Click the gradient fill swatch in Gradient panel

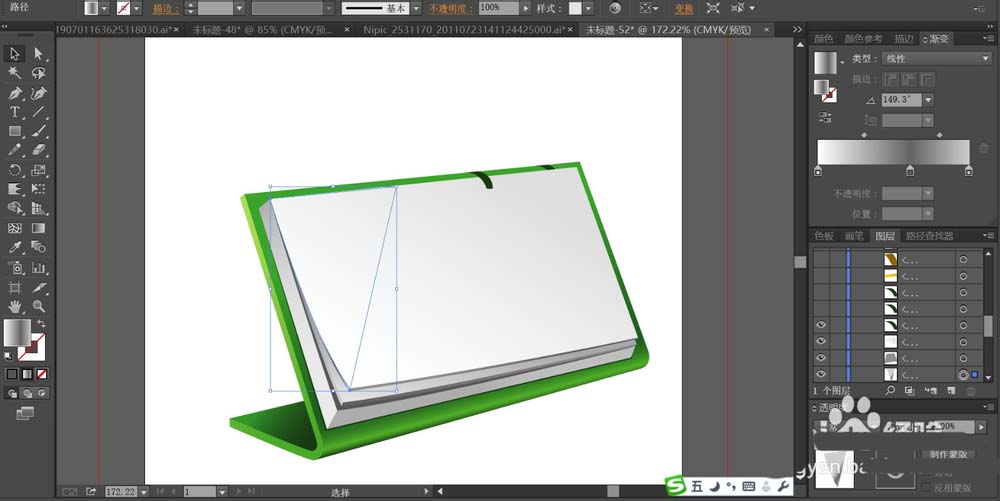825,63
